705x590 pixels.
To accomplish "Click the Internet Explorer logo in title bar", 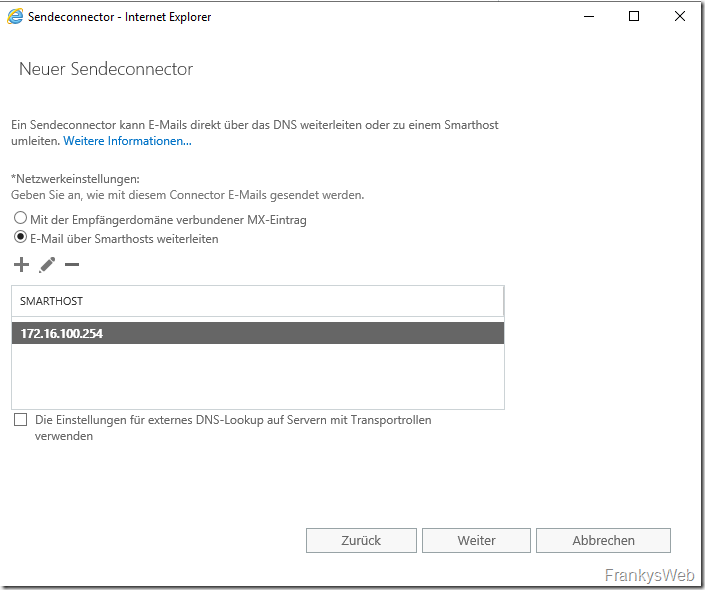I will tap(15, 17).
